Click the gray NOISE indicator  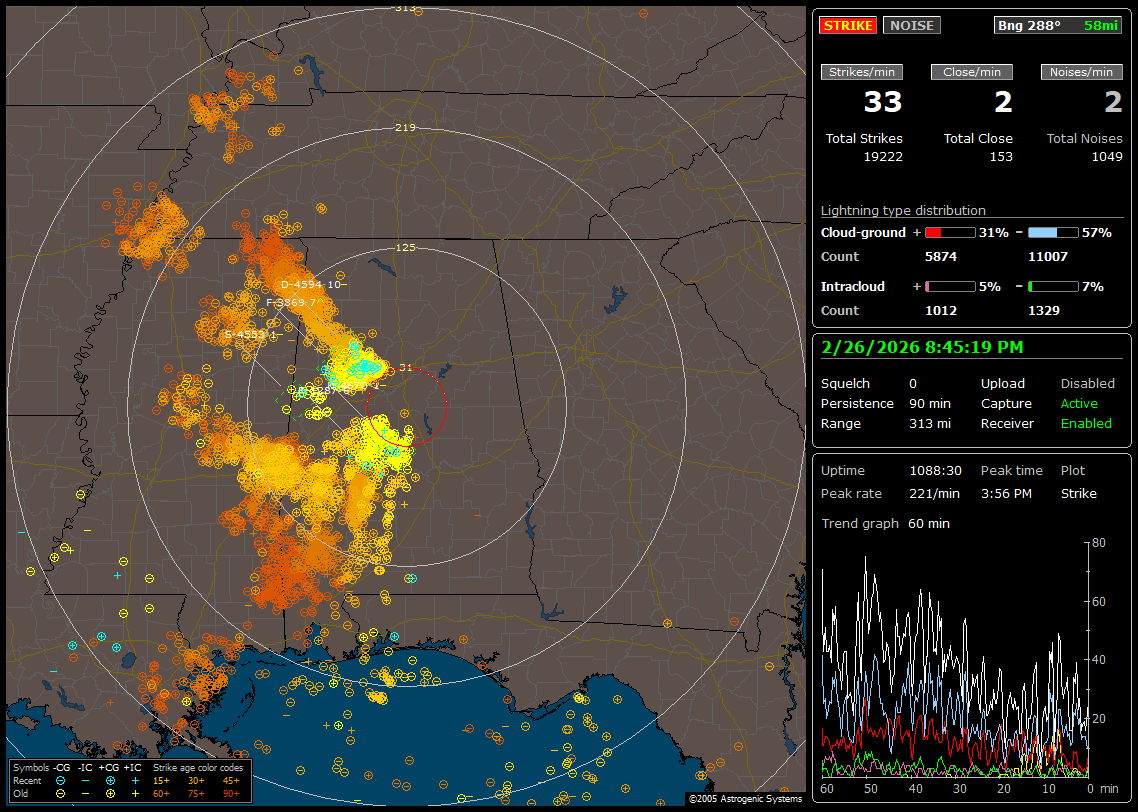click(911, 25)
